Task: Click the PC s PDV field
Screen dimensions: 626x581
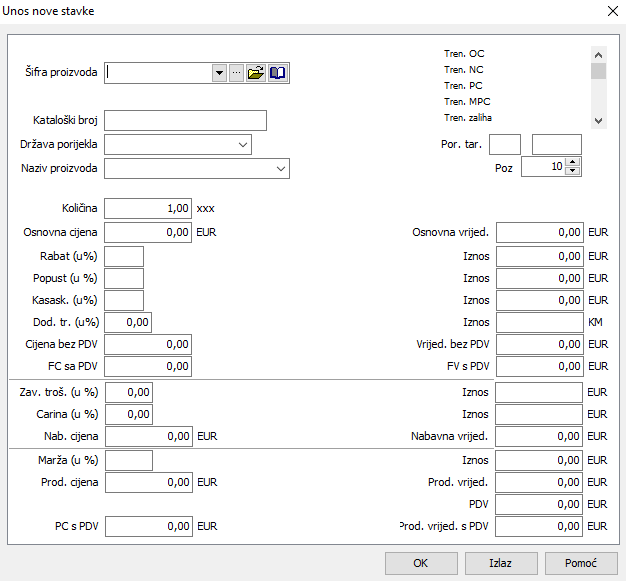Action: point(148,527)
